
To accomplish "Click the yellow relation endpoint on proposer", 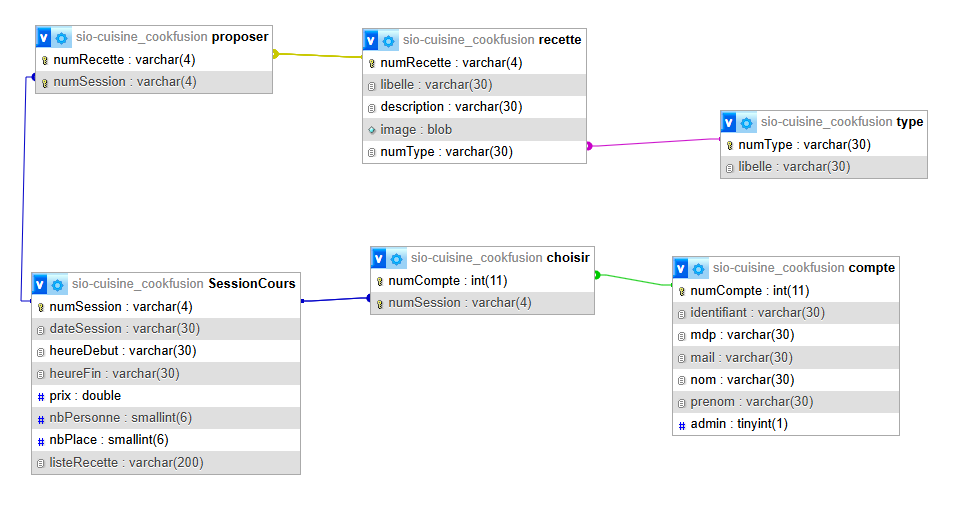I will pos(276,54).
